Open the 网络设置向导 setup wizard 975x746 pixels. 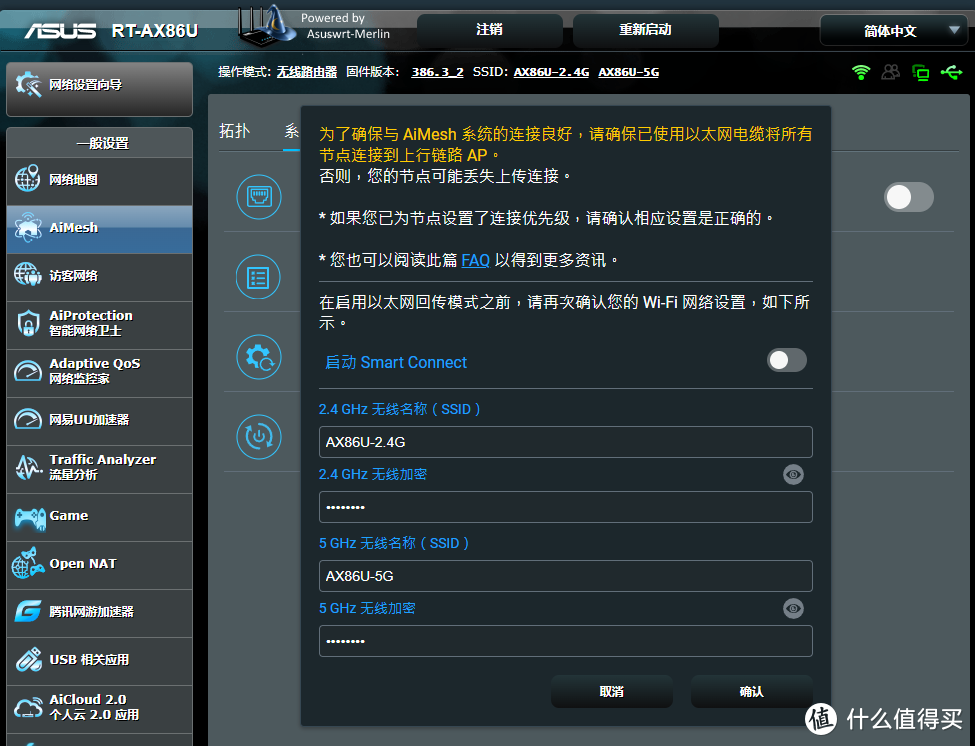coord(99,89)
